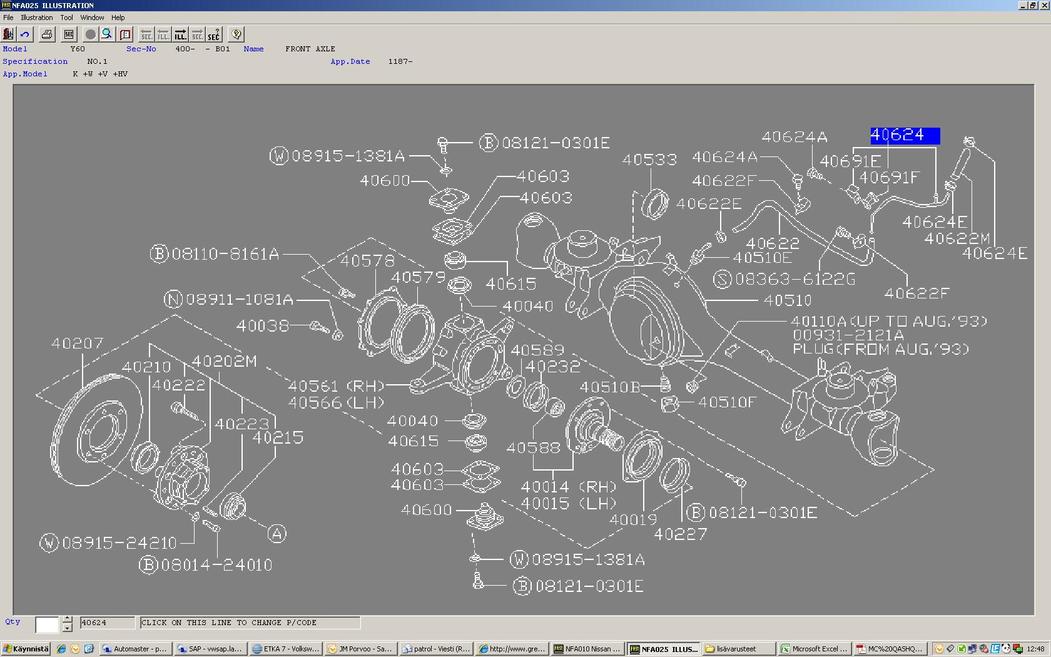Viewport: 1051px width, 657px height.
Task: Activate the magnifier zoom tool
Action: tap(107, 34)
